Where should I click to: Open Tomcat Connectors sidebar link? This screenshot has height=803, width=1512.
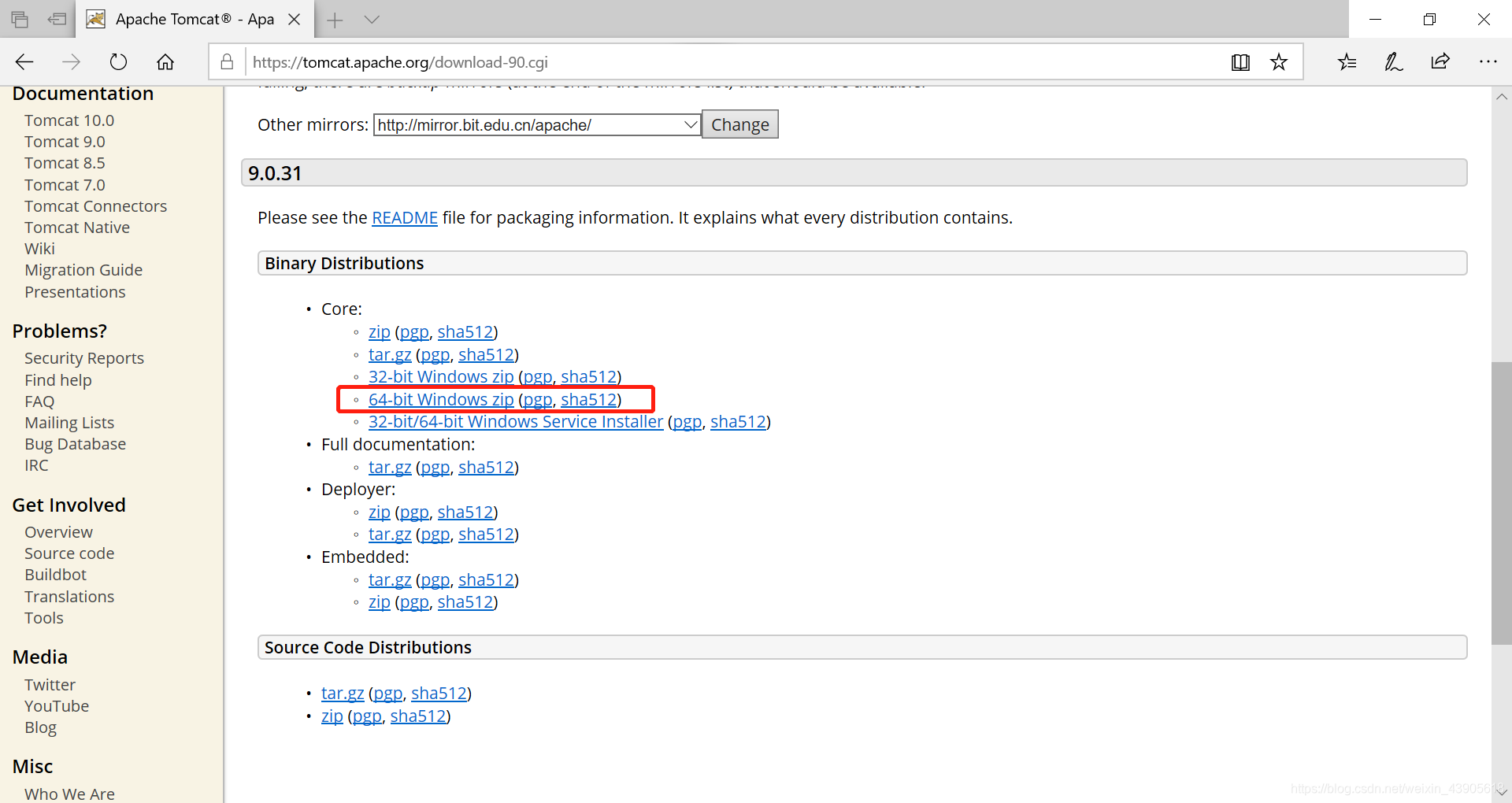coord(96,206)
